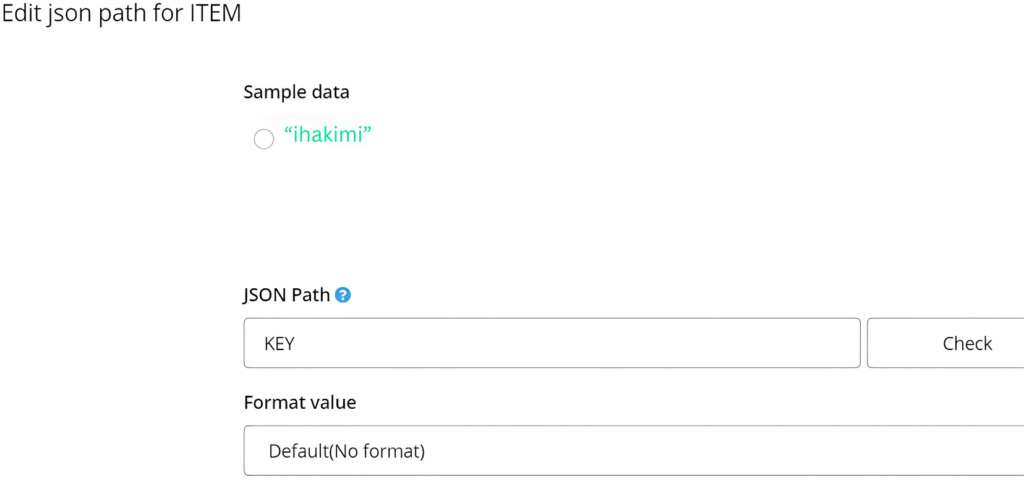This screenshot has width=1024, height=483.
Task: Select the radio button beside "ihakimi"
Action: [x=264, y=140]
